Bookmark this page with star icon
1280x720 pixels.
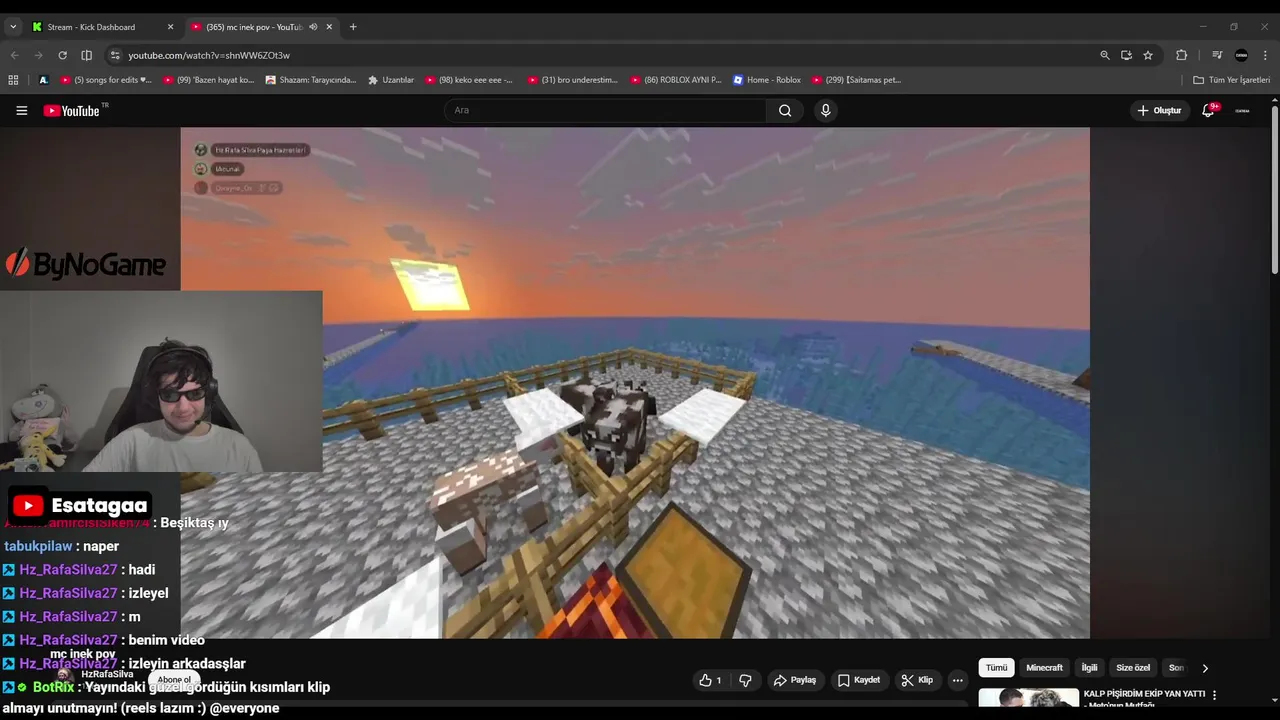[x=1148, y=55]
